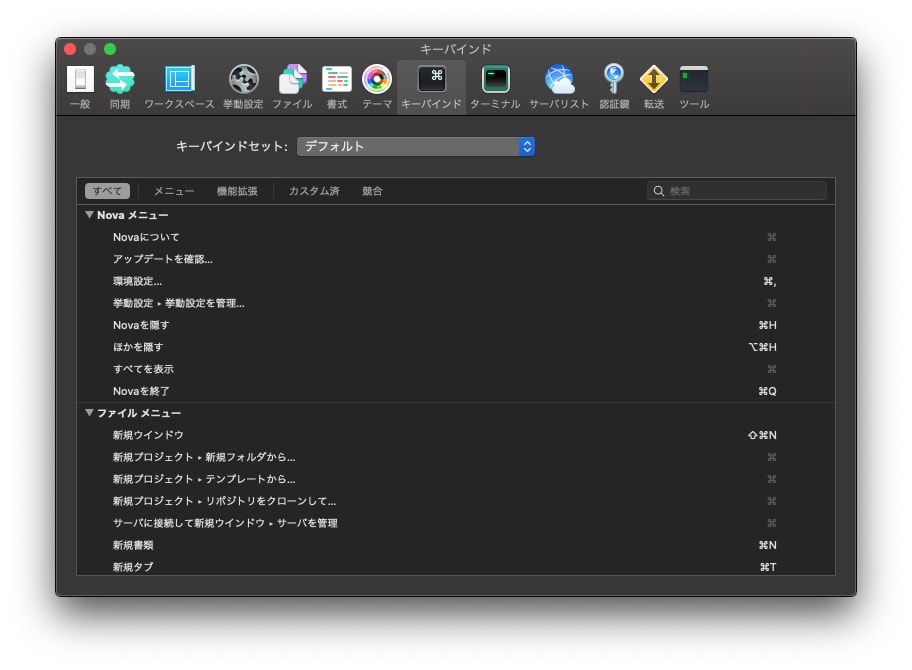
Task: Set empty shortcut for サーバを管理
Action: point(771,523)
